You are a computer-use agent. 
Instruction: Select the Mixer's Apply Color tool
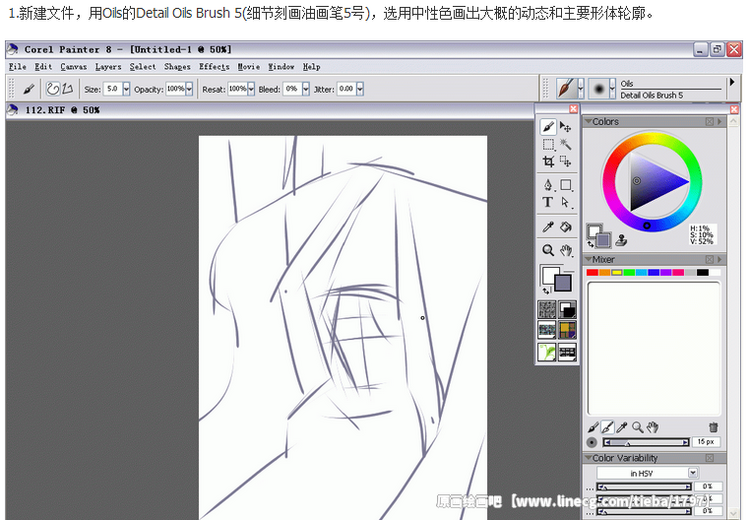(x=607, y=427)
